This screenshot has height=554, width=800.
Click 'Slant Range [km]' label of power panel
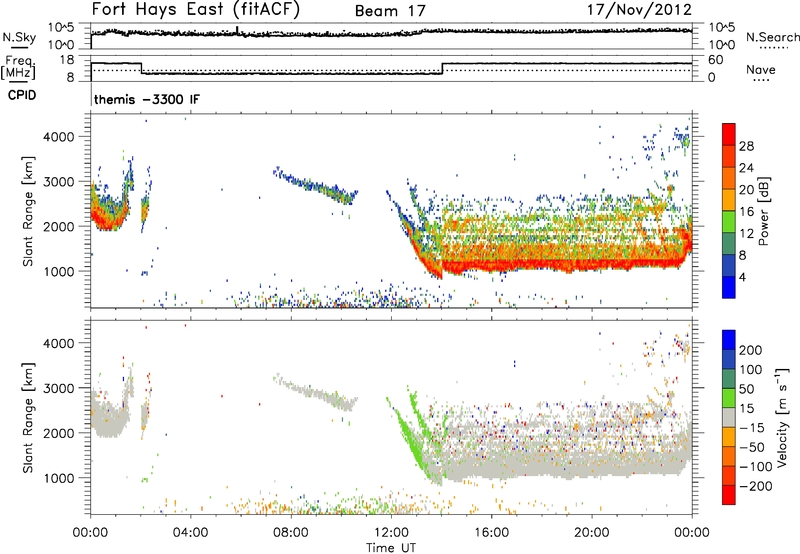point(28,211)
